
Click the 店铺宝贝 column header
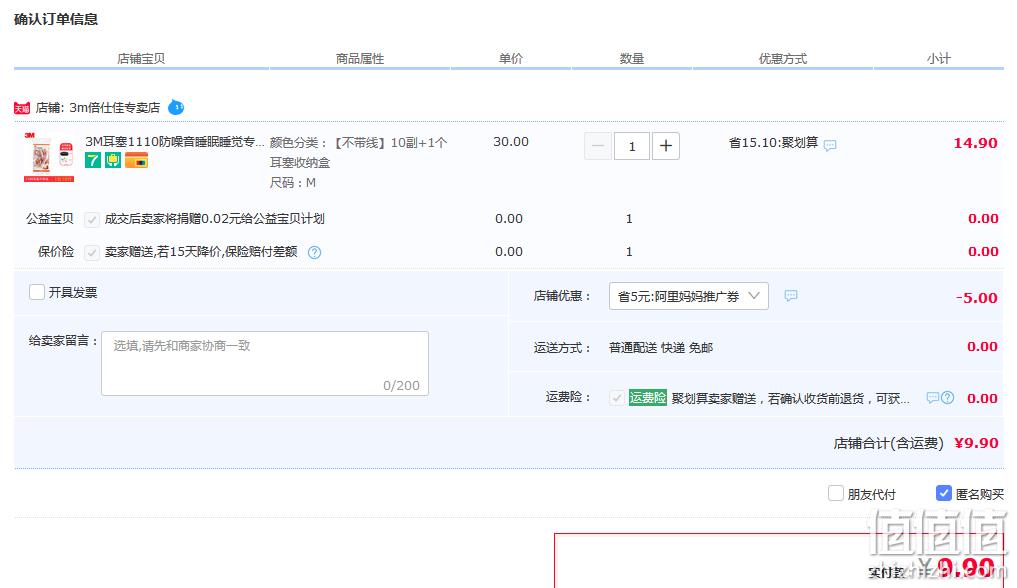(141, 58)
